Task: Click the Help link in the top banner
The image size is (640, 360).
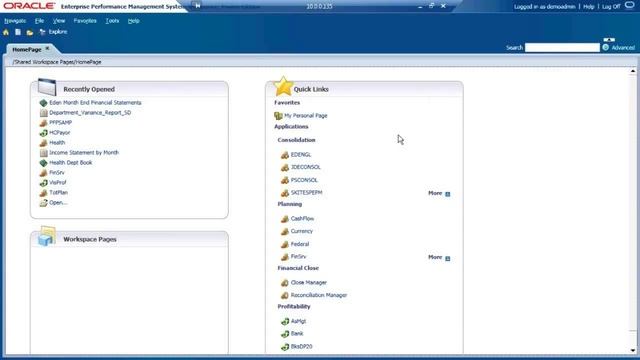Action: [589, 7]
